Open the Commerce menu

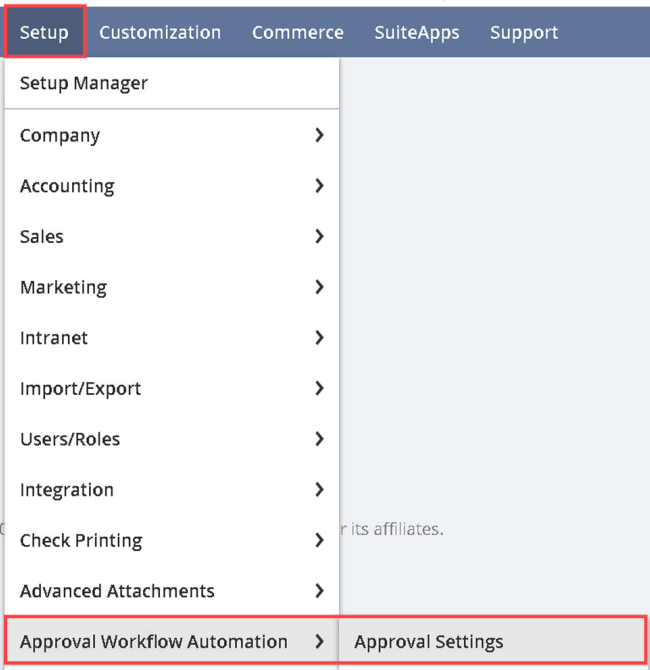(297, 32)
